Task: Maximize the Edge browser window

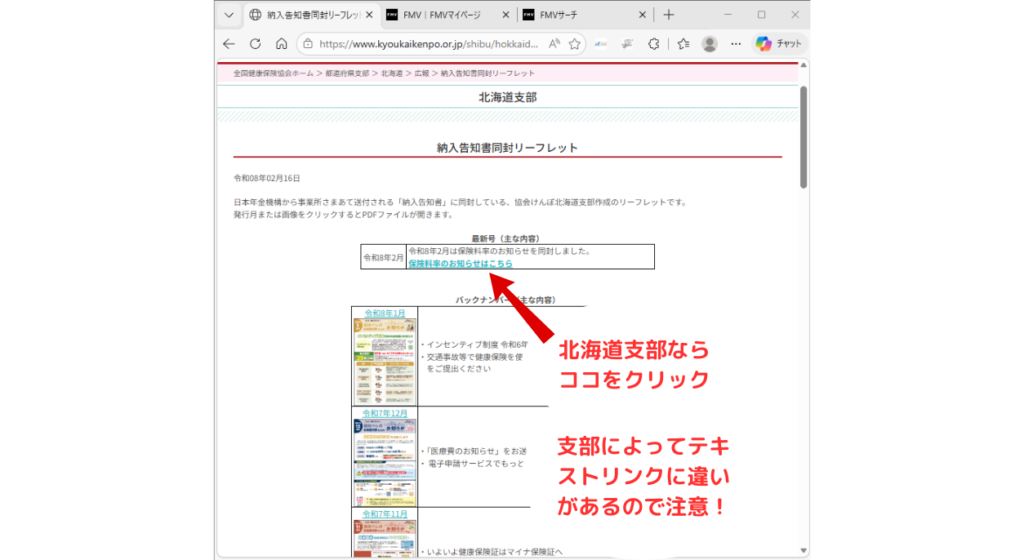Action: click(x=761, y=14)
